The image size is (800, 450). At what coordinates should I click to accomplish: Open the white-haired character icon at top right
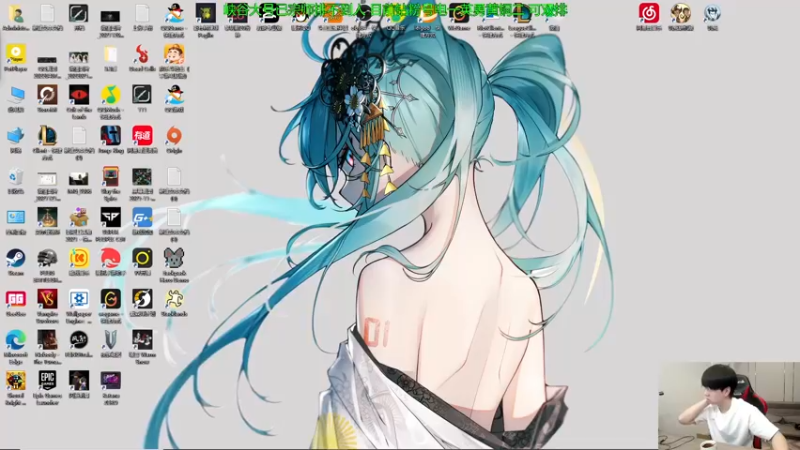pyautogui.click(x=712, y=14)
